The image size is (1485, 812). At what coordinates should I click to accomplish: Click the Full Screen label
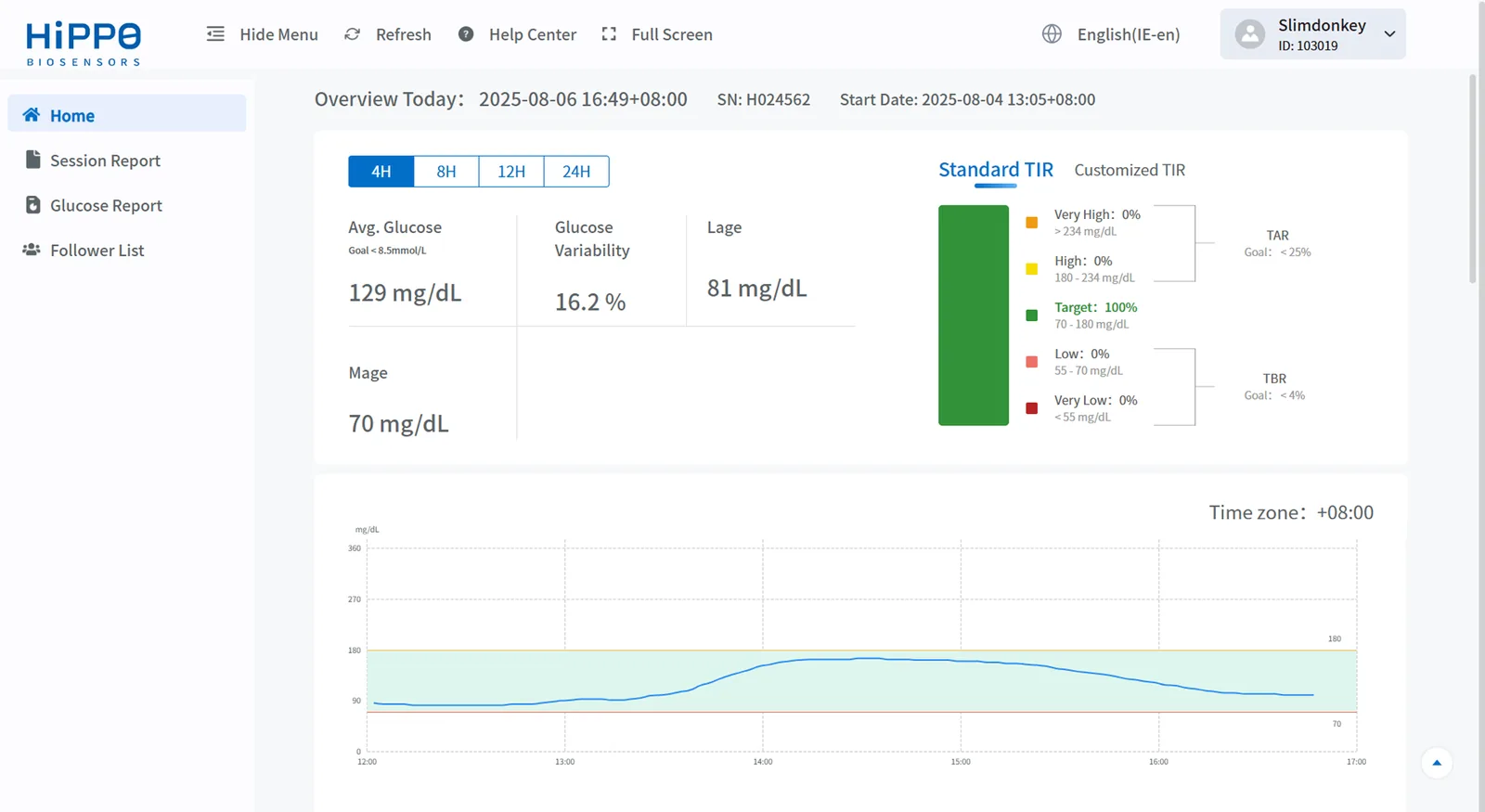click(x=672, y=34)
